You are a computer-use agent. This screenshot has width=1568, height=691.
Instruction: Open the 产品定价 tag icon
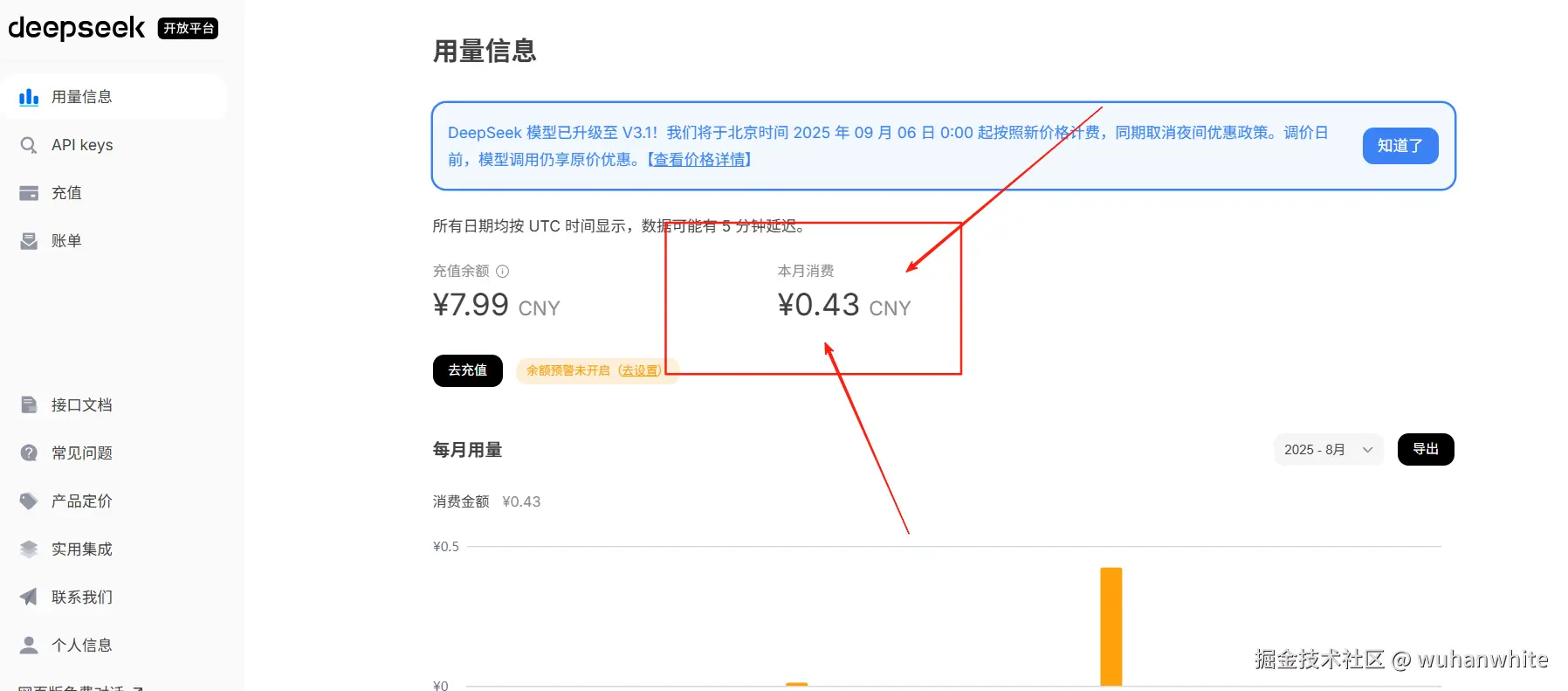point(29,501)
